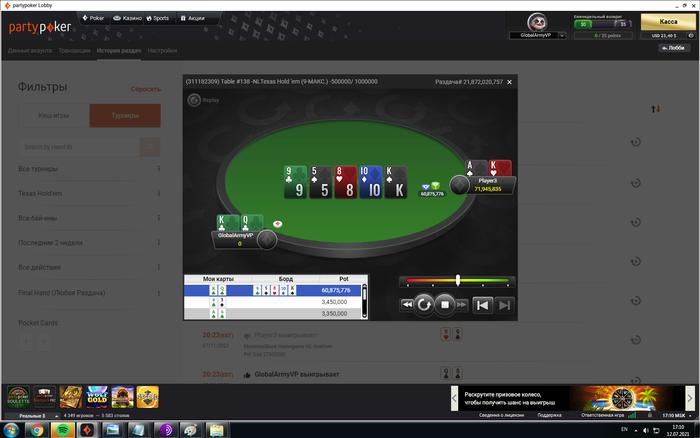Click the volume tray icon

(x=646, y=430)
